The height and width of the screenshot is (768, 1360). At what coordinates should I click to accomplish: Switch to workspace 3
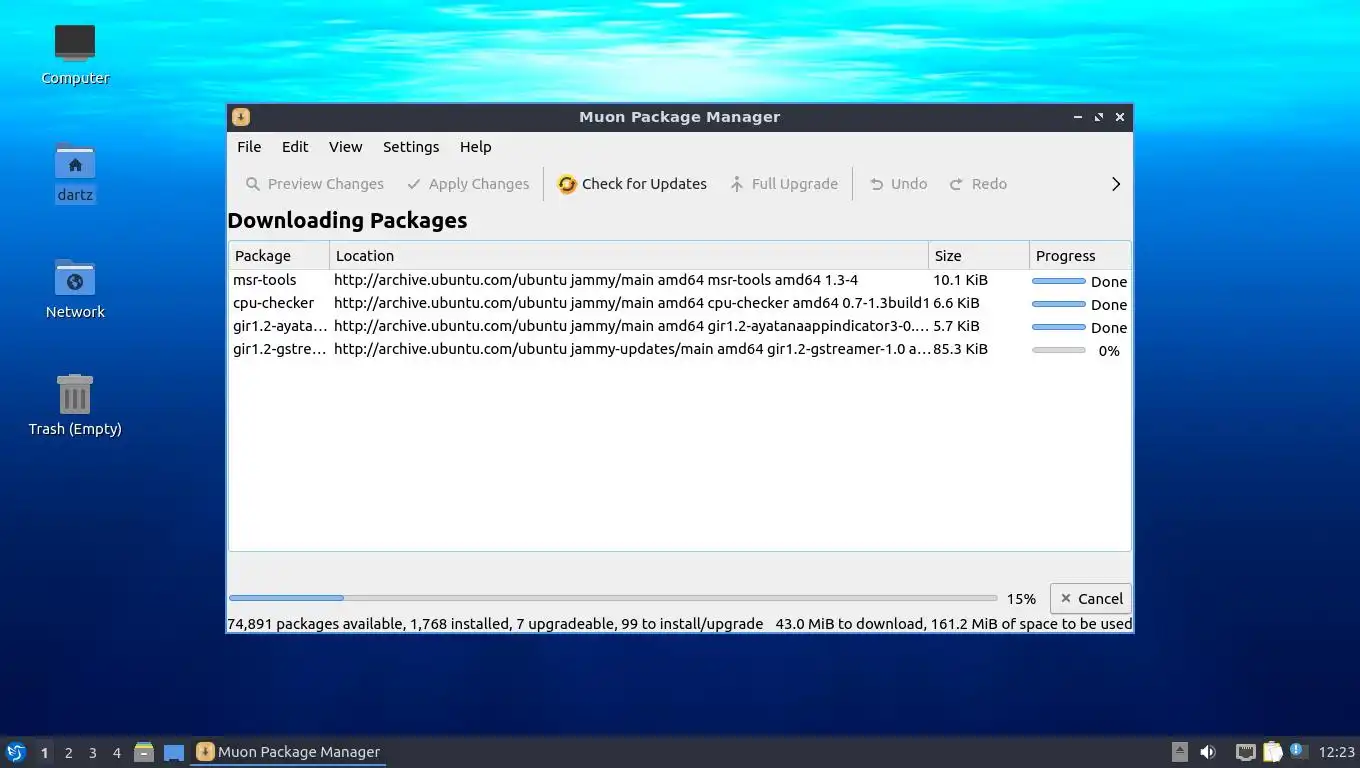pos(92,753)
